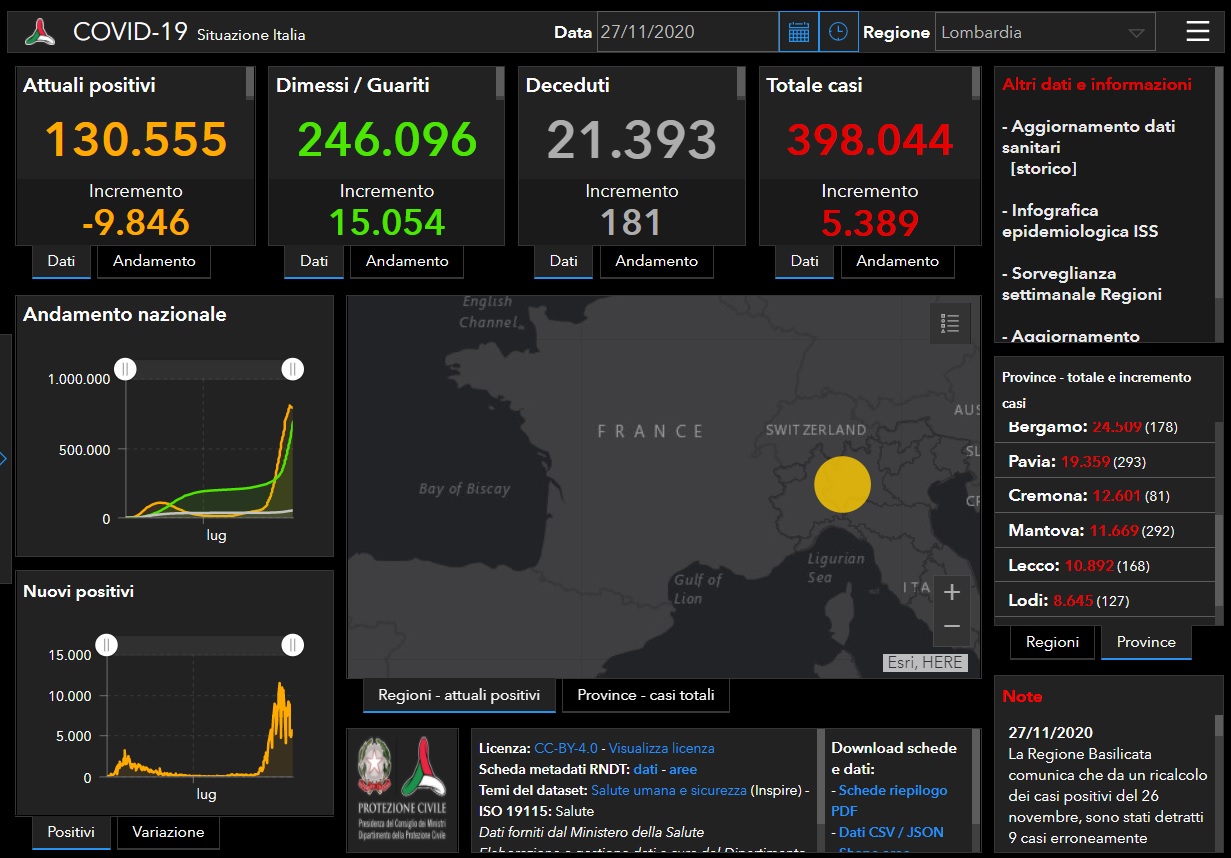Download the Dati CSV / JSON link
Image resolution: width=1231 pixels, height=858 pixels.
point(891,832)
